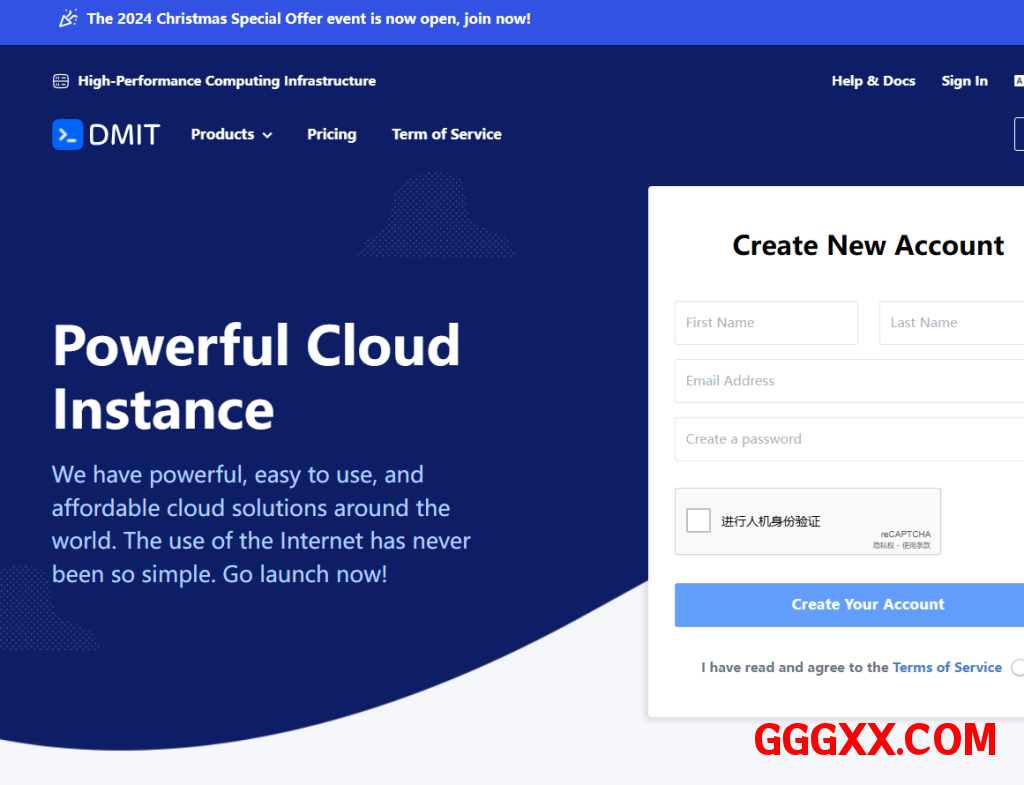The width and height of the screenshot is (1024, 785).
Task: Click the Christmas Special Offer banner text
Action: pos(308,19)
